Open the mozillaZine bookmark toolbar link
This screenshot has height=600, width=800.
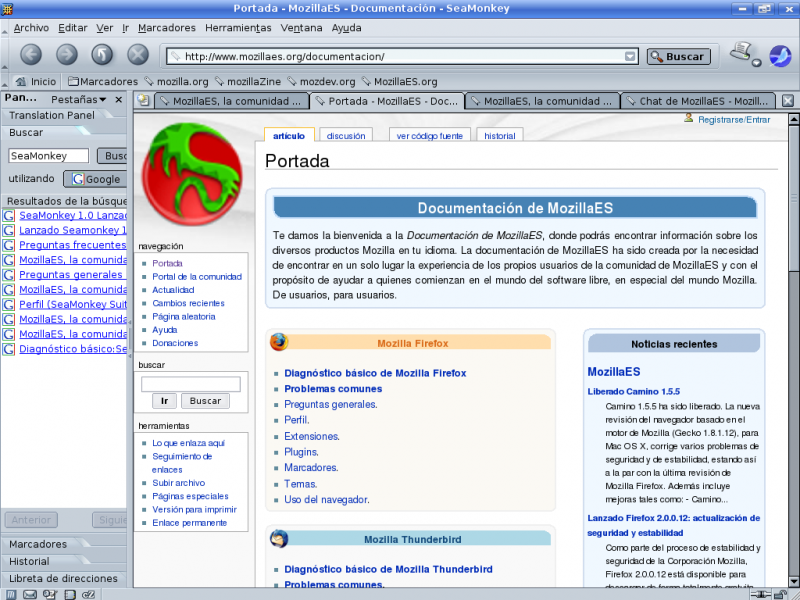pyautogui.click(x=254, y=82)
